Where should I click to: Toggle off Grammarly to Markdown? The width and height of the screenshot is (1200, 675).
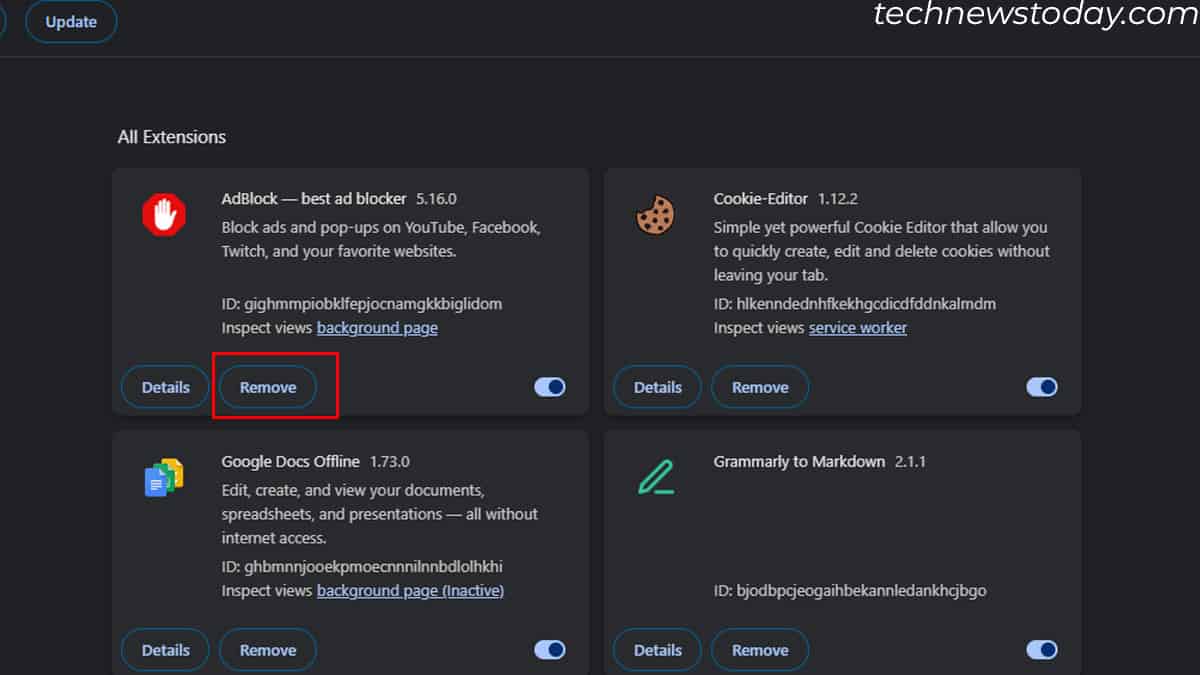click(1041, 649)
